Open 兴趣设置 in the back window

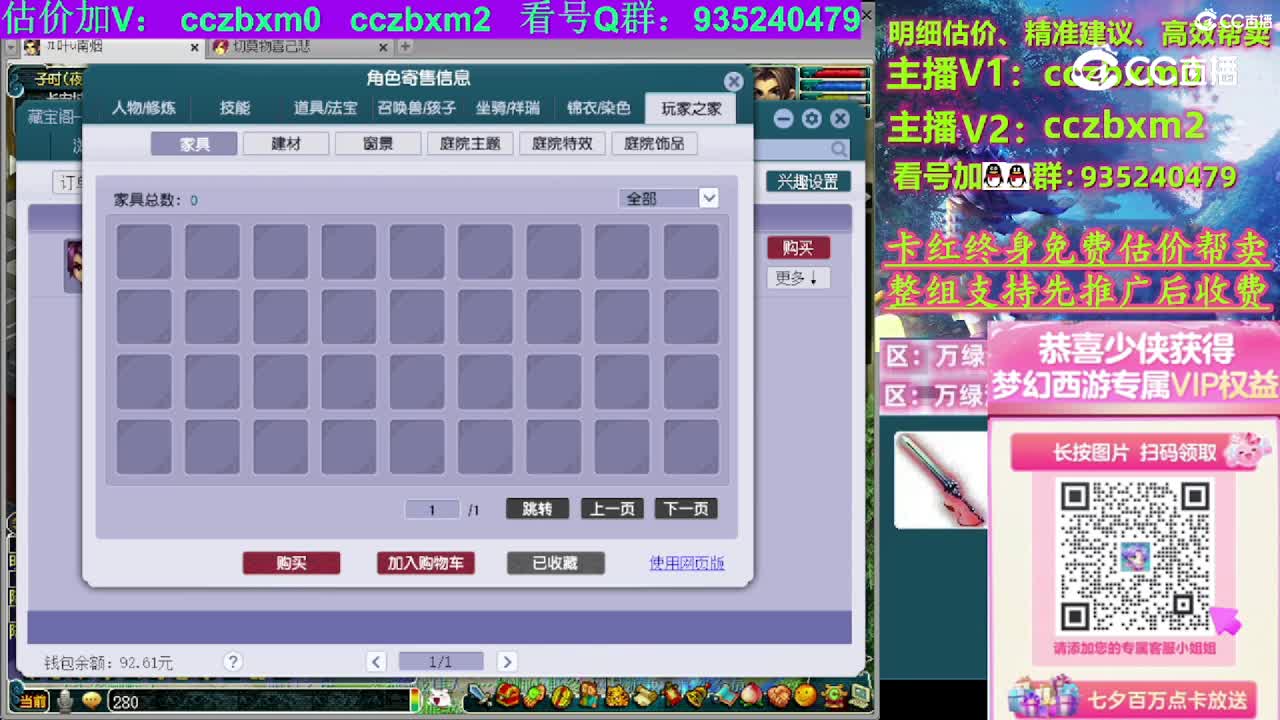808,182
